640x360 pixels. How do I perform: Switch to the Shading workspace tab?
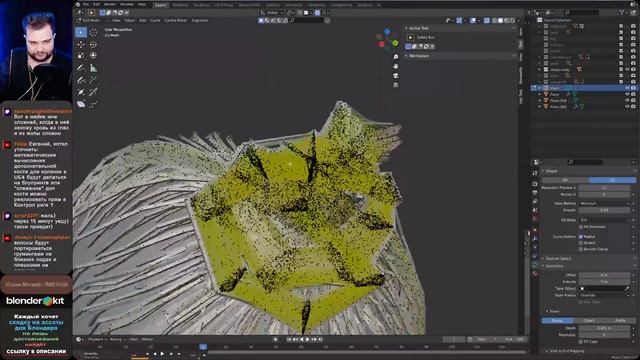(273, 5)
